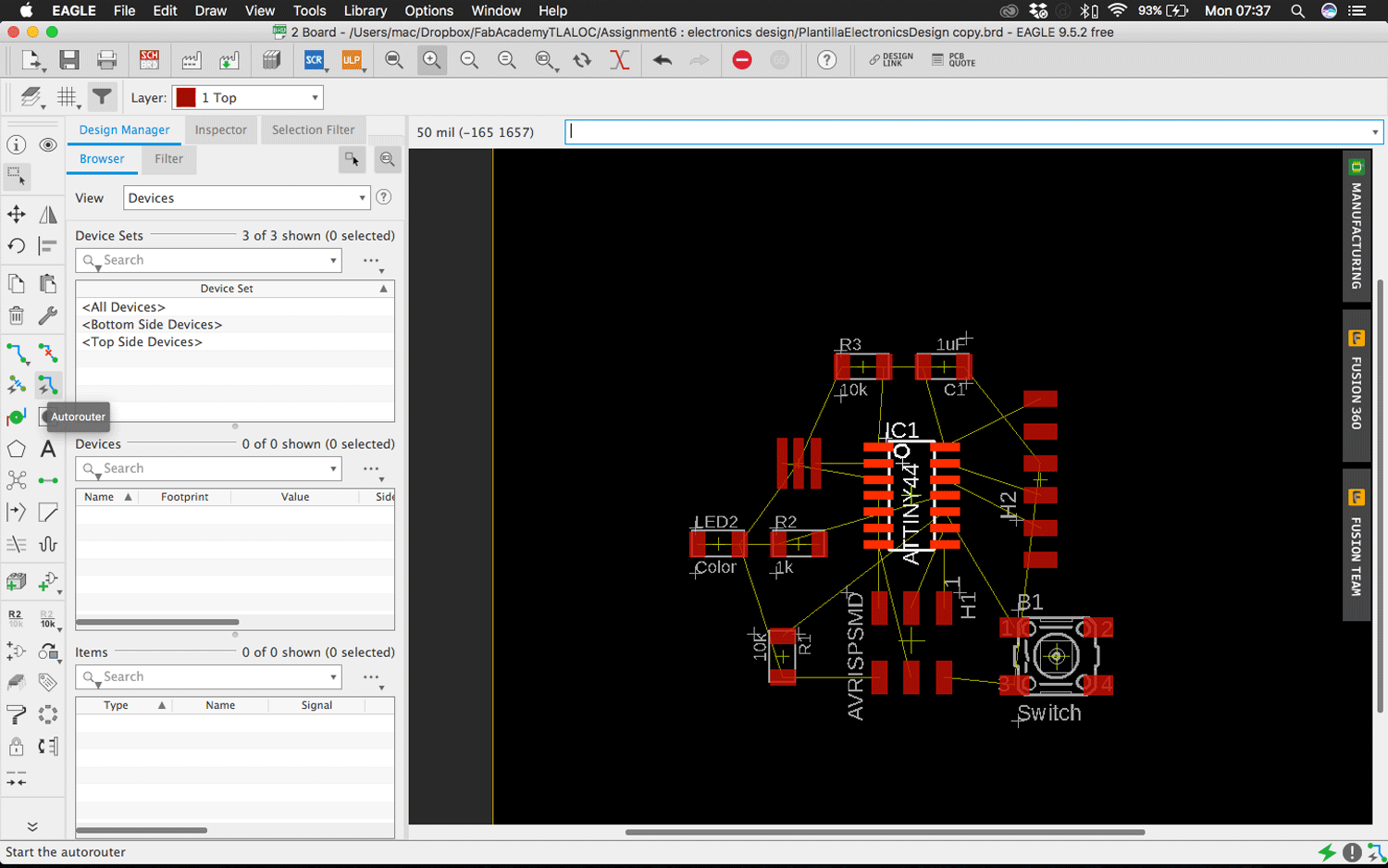Click the Undo arrow
1388x868 pixels.
pos(663,60)
